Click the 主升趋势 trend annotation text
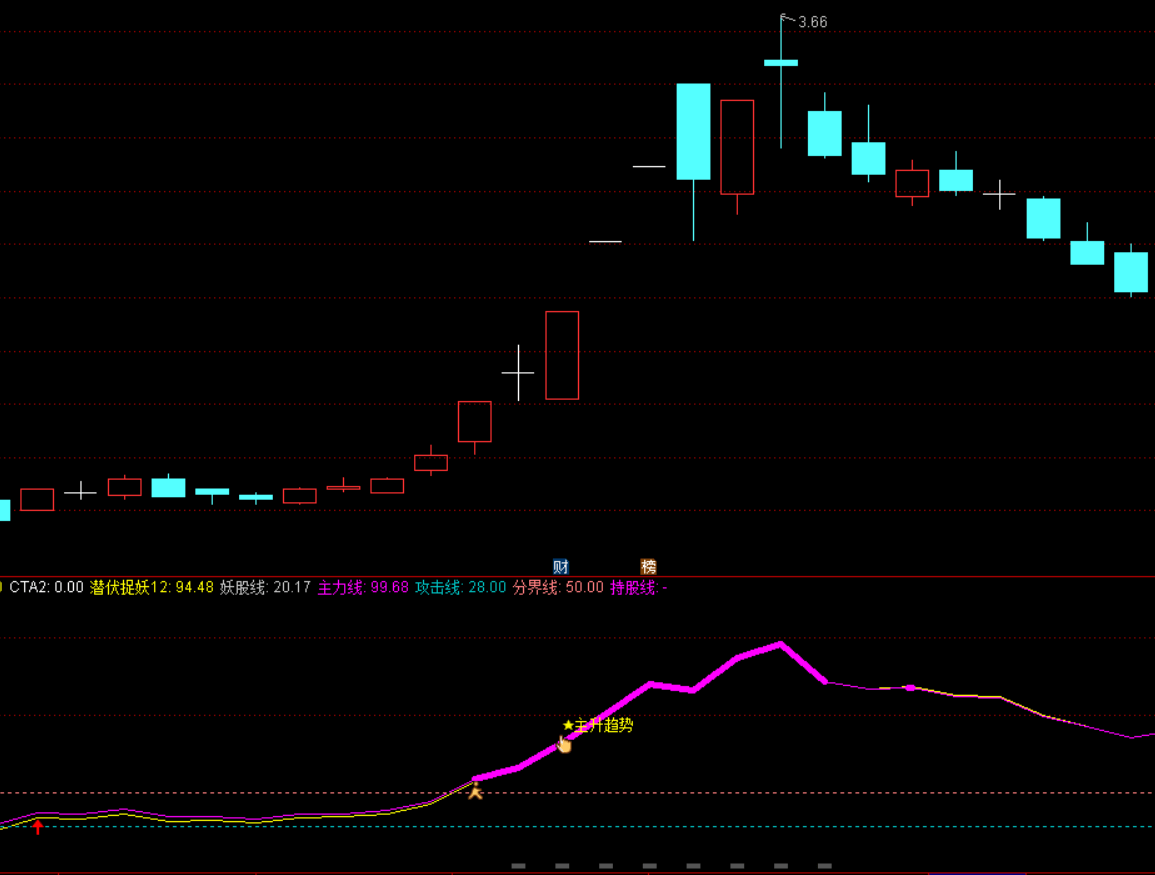The width and height of the screenshot is (1155, 875). [604, 725]
